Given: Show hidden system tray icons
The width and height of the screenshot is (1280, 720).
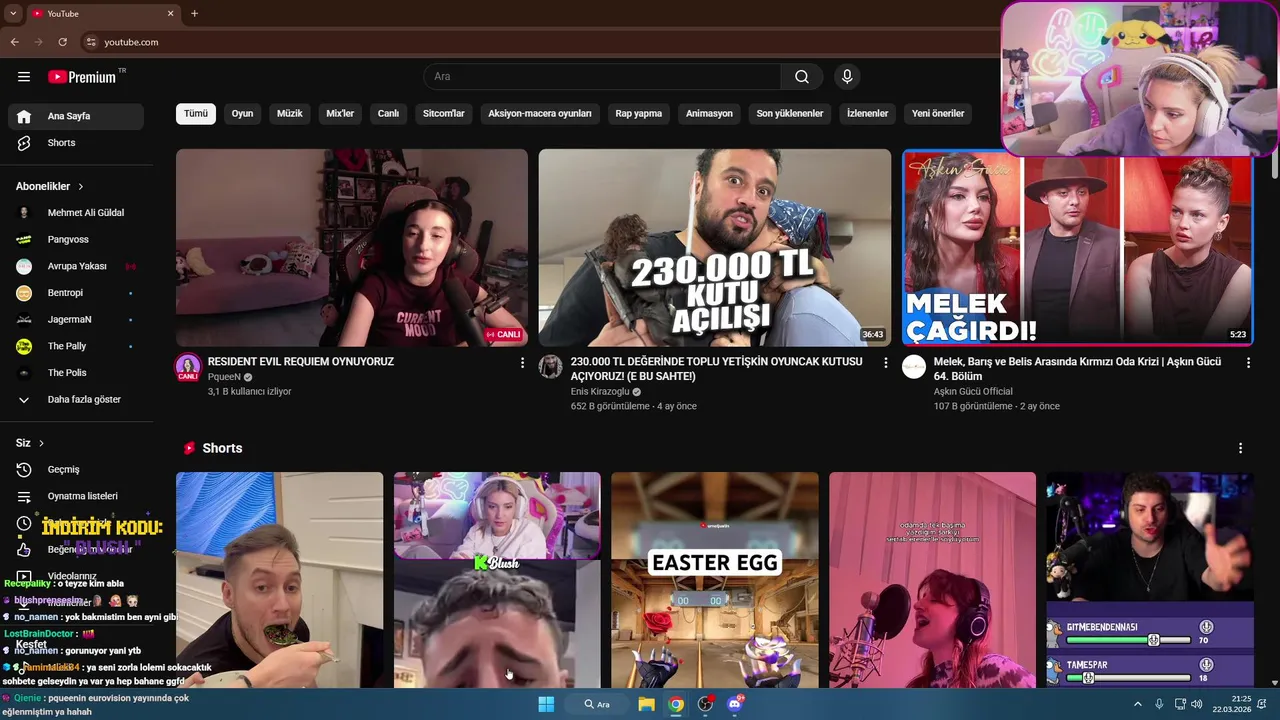Looking at the screenshot, I should pos(1137,704).
